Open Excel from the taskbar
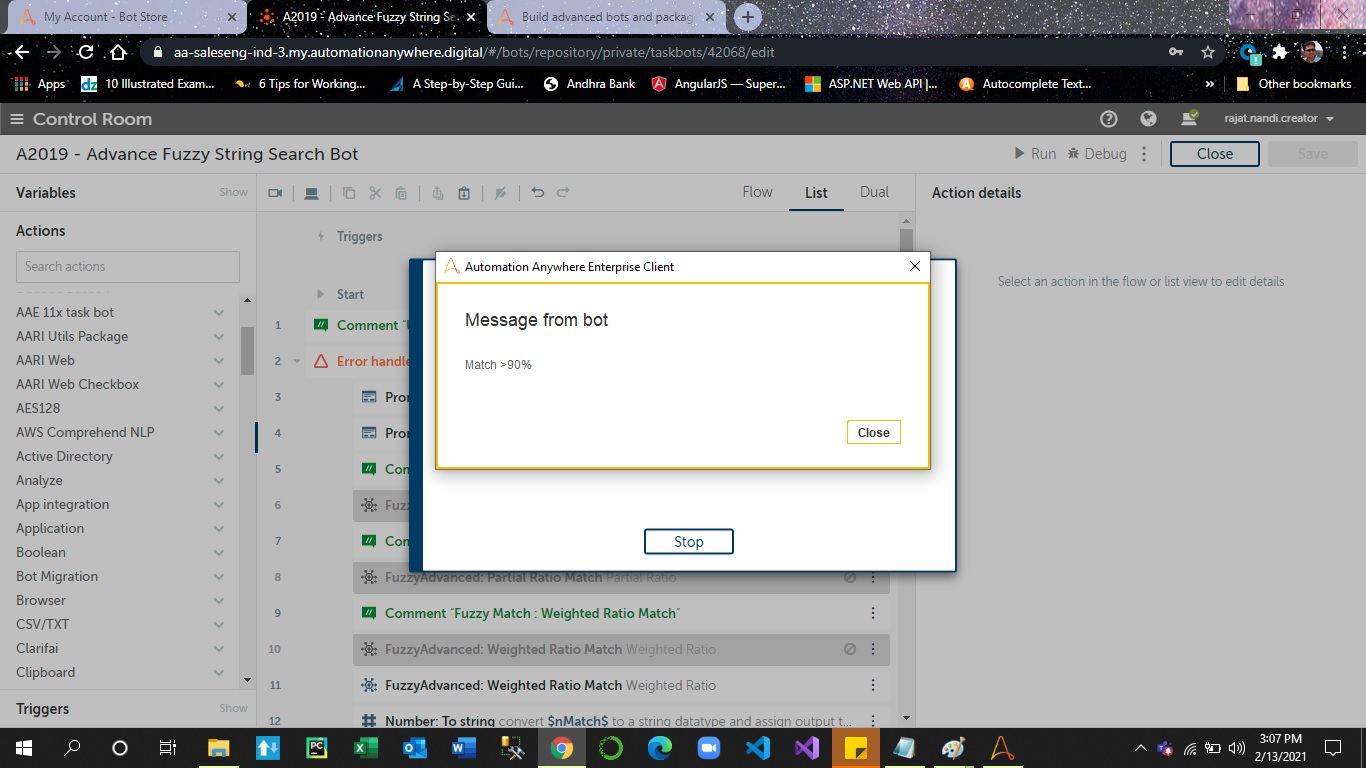The width and height of the screenshot is (1366, 768). 365,747
